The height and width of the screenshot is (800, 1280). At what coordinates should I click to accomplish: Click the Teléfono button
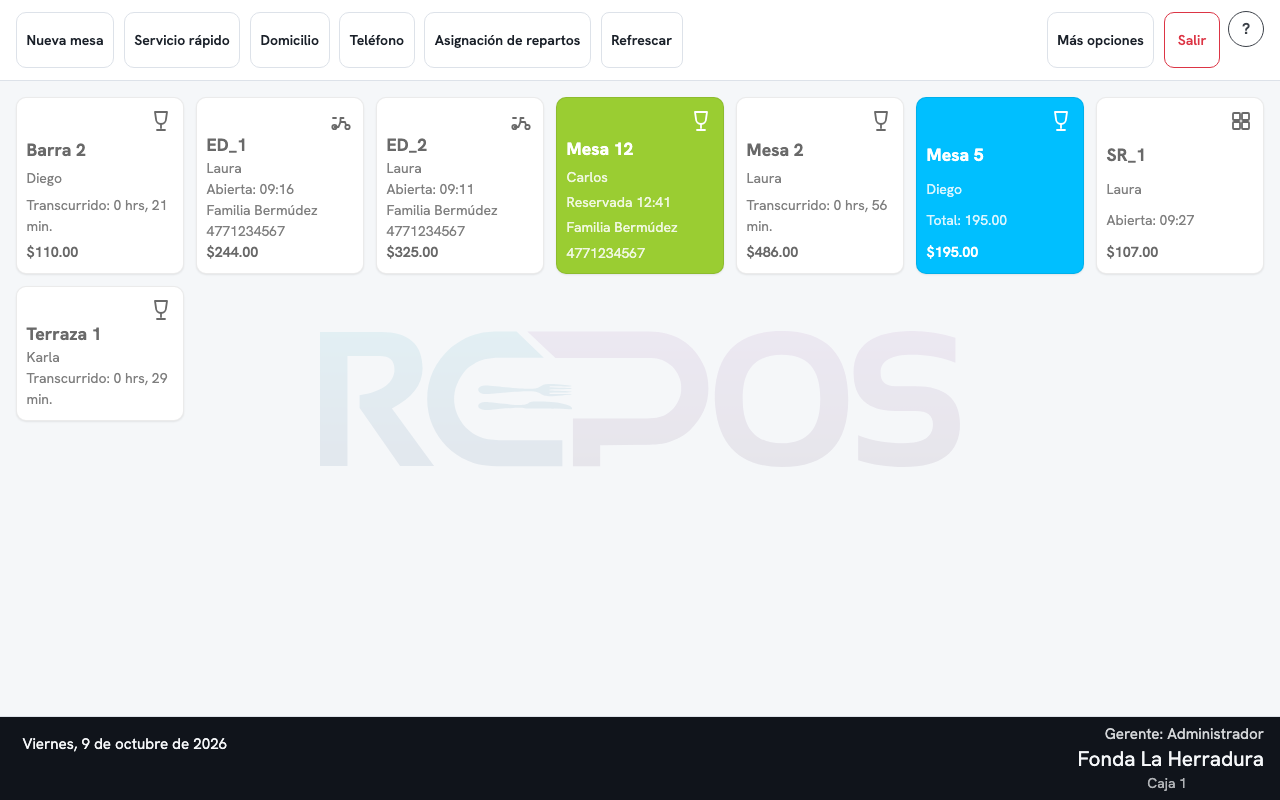pos(377,40)
